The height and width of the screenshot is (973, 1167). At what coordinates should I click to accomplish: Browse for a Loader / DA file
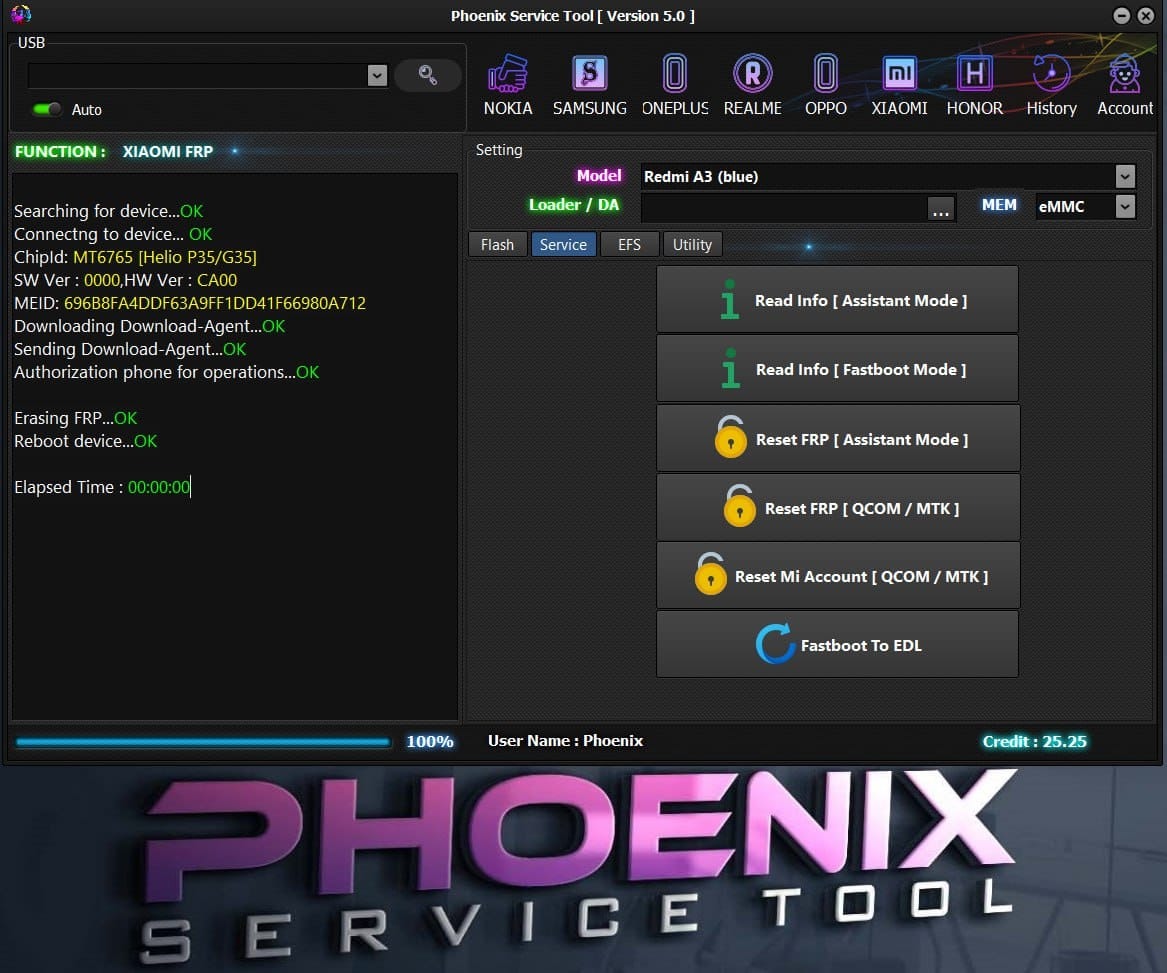940,207
